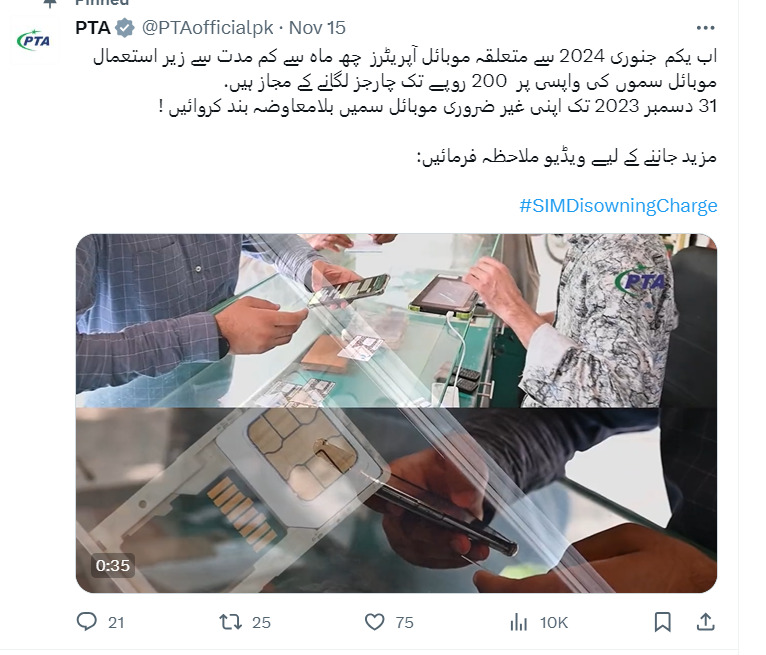The image size is (766, 655).
Task: Click the PTA watermark logo in video
Action: pos(641,281)
